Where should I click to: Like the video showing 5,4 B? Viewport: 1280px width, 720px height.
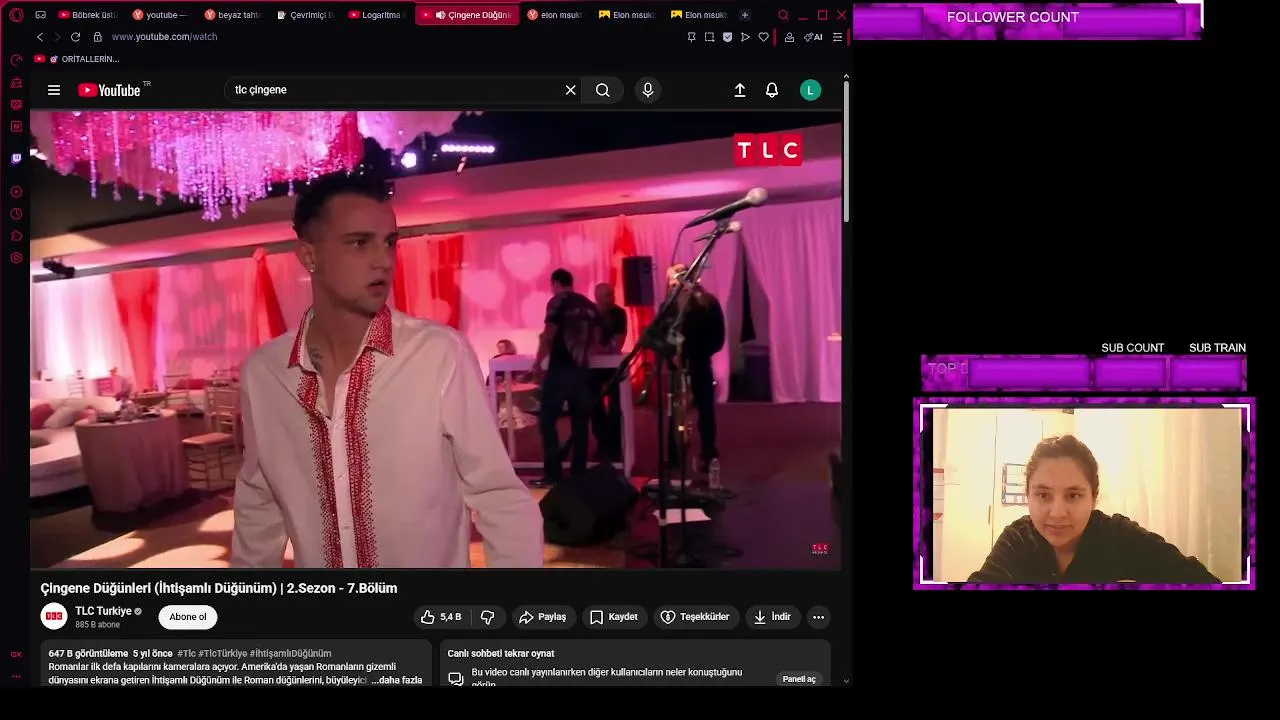click(x=441, y=617)
